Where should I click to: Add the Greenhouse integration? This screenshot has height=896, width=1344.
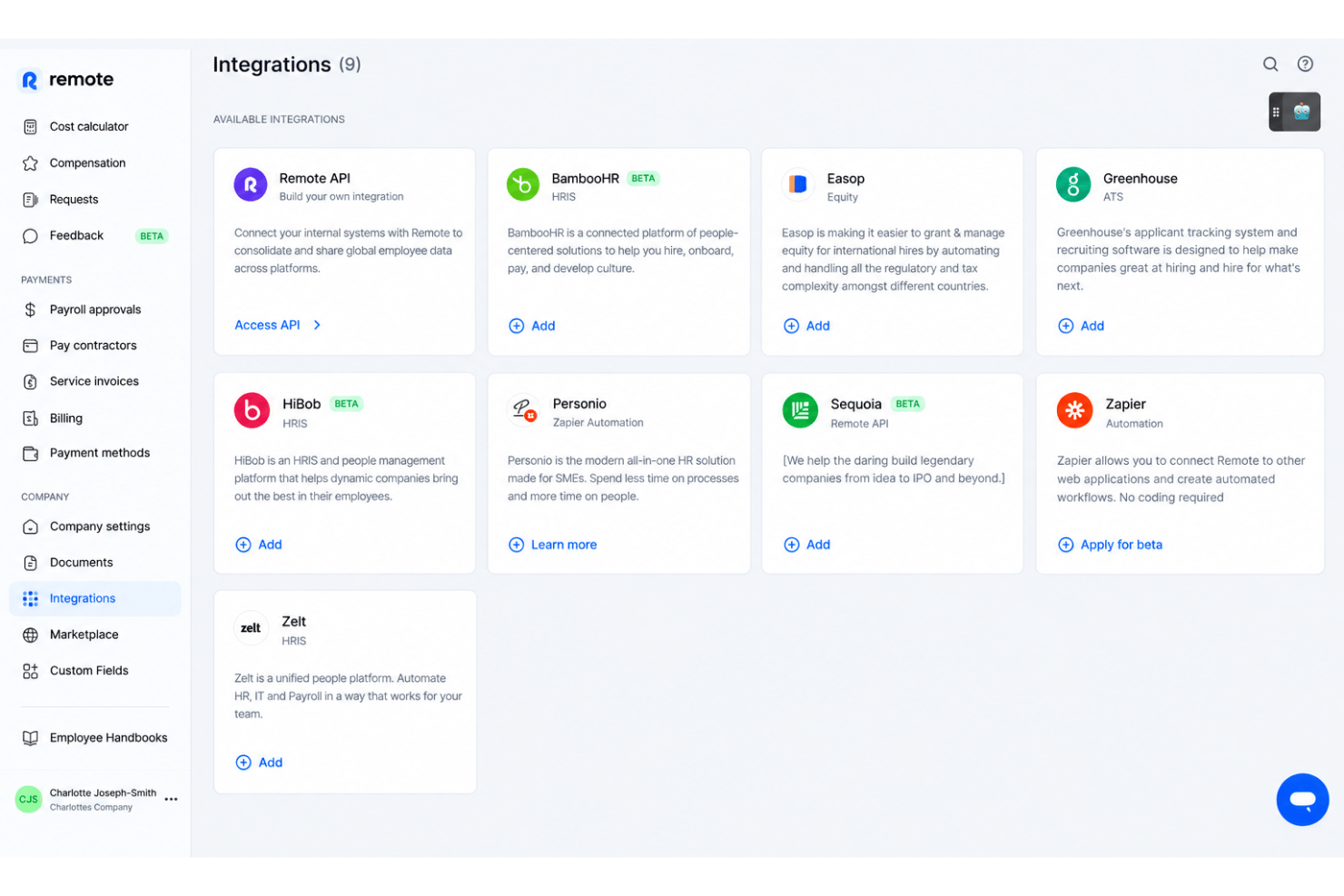(x=1081, y=326)
